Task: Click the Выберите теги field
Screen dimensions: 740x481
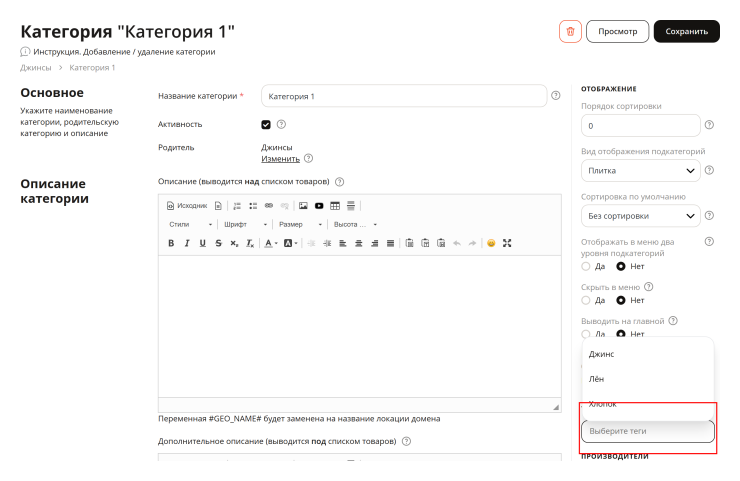Action: pyautogui.click(x=648, y=431)
